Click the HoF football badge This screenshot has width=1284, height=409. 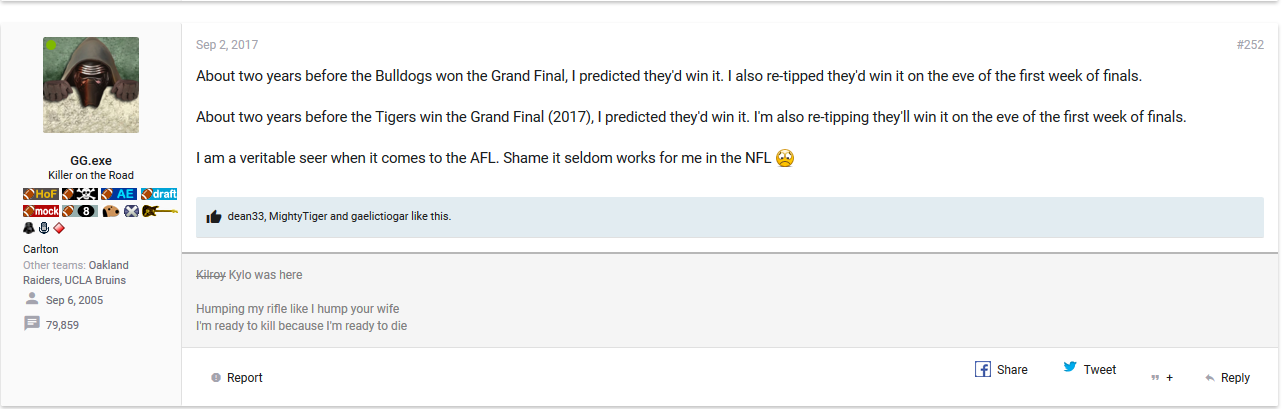(41, 194)
